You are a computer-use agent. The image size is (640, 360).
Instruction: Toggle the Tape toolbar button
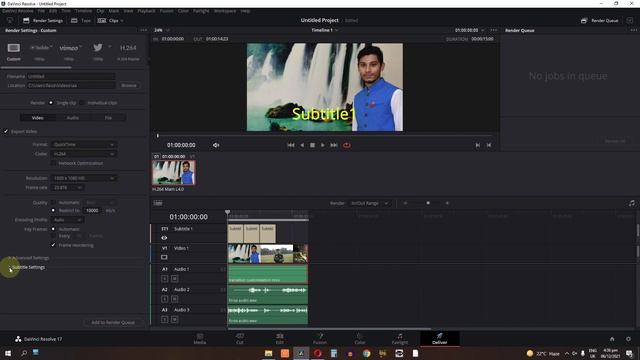(81, 20)
